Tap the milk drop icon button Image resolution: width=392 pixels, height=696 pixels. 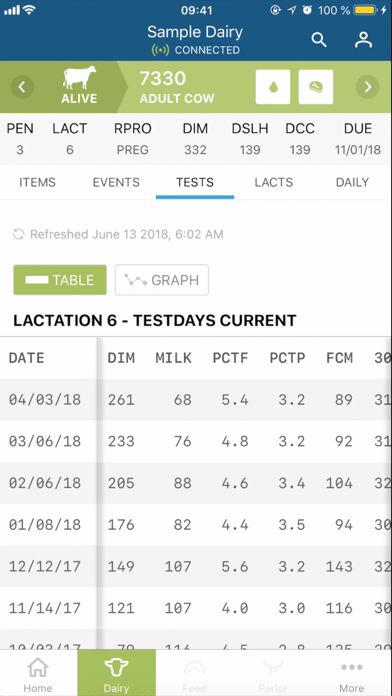pyautogui.click(x=273, y=87)
